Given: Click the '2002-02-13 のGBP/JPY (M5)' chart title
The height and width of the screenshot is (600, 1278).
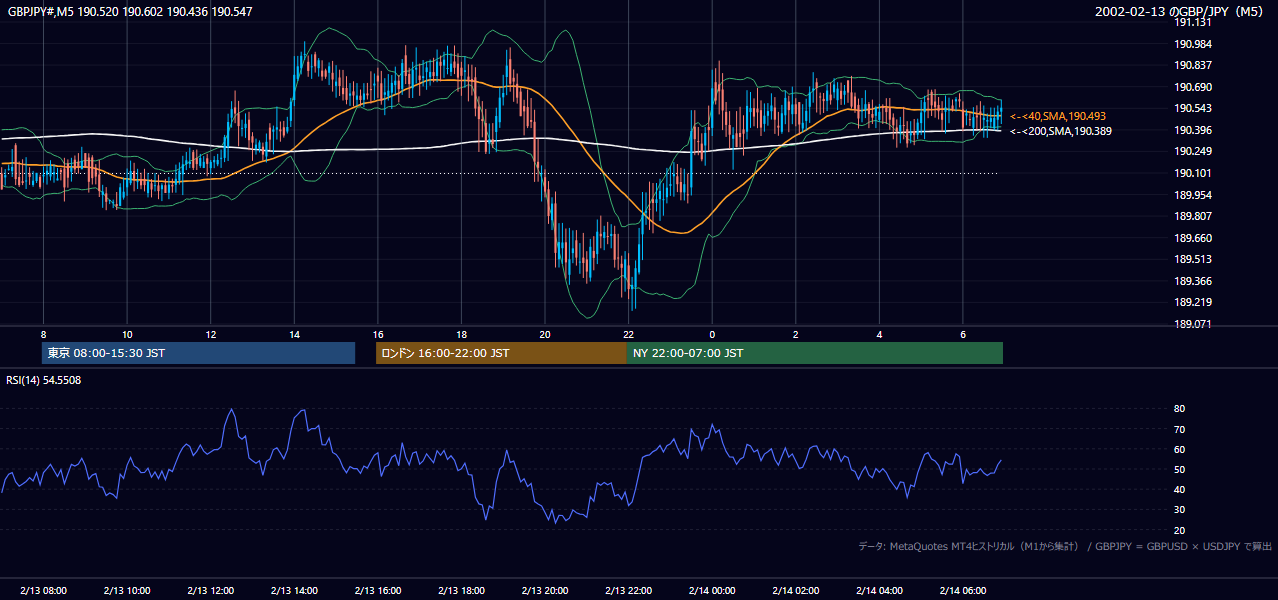Looking at the screenshot, I should 1181,12.
